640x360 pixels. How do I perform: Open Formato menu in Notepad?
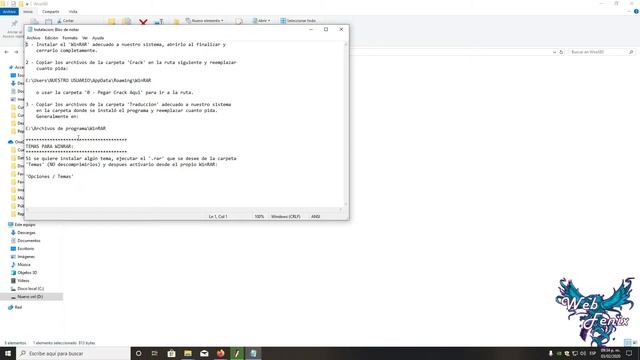pyautogui.click(x=70, y=38)
